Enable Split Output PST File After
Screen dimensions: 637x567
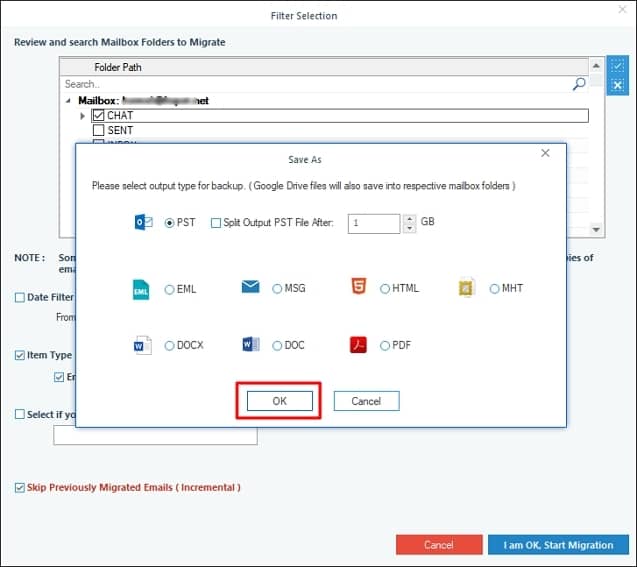tap(216, 223)
